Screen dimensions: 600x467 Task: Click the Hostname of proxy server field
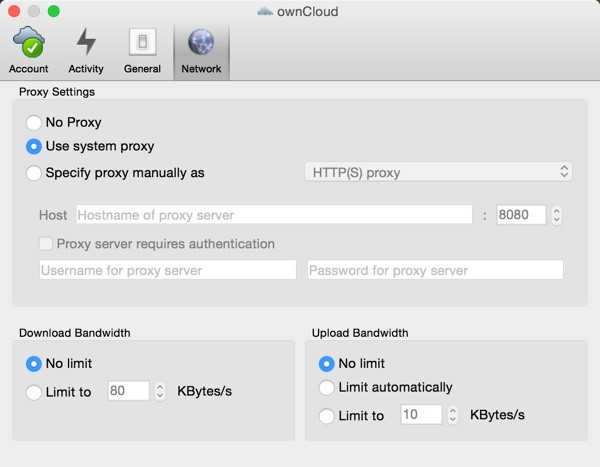[274, 214]
